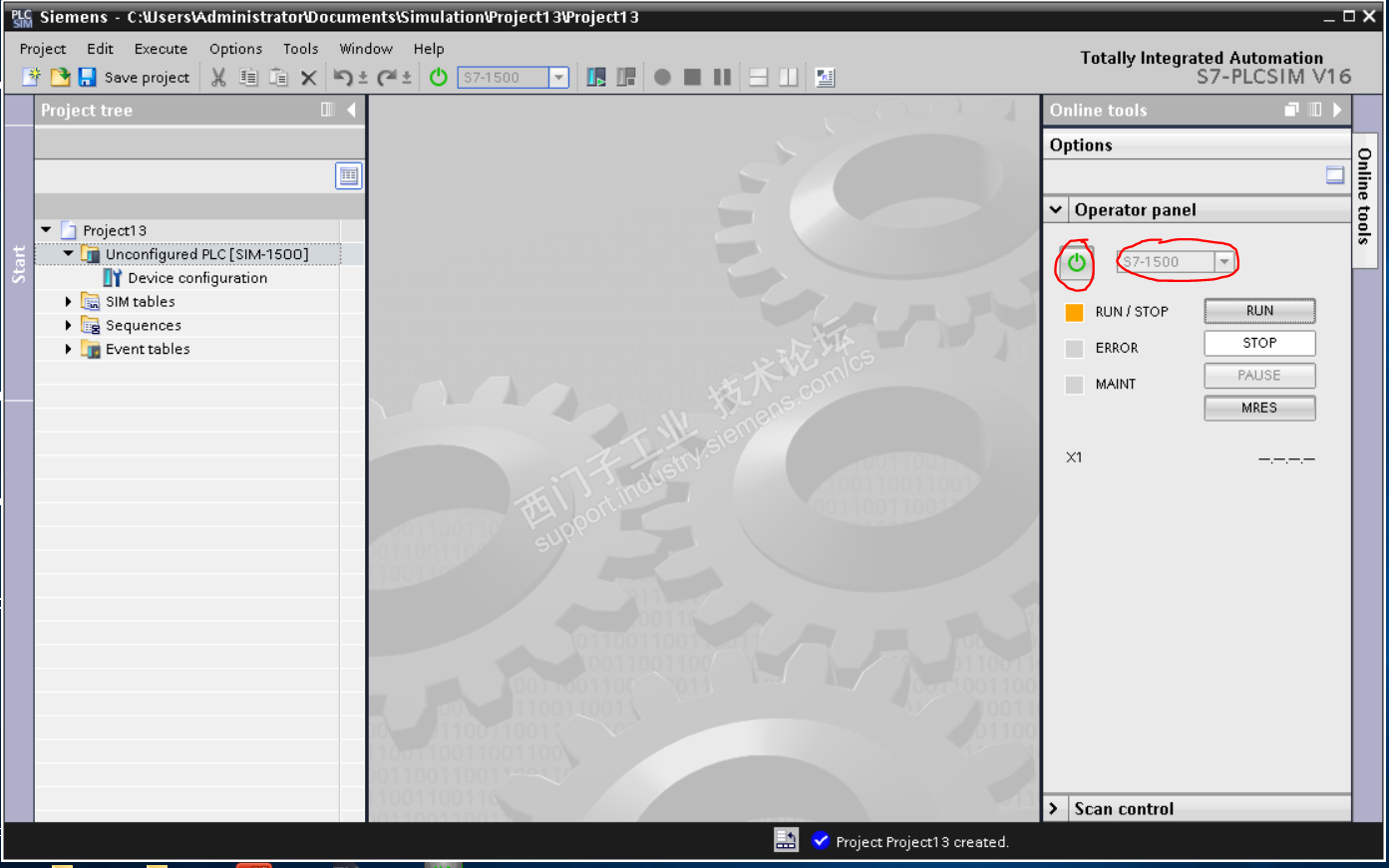The image size is (1389, 868).
Task: Open the Project menu
Action: point(43,49)
